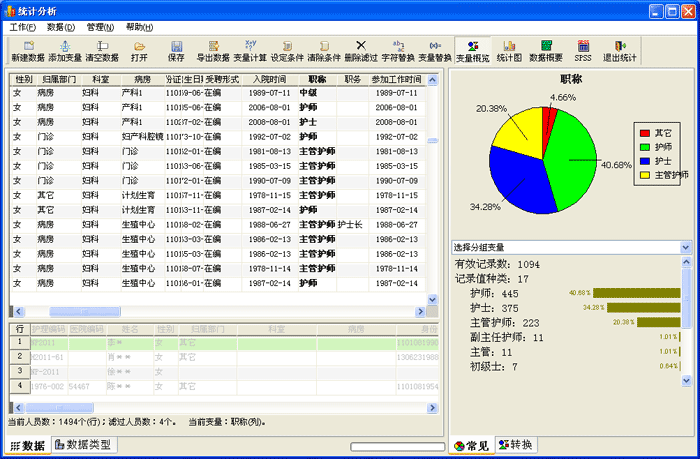Click the 导出数据 toolbar icon
This screenshot has height=459, width=700.
click(213, 51)
